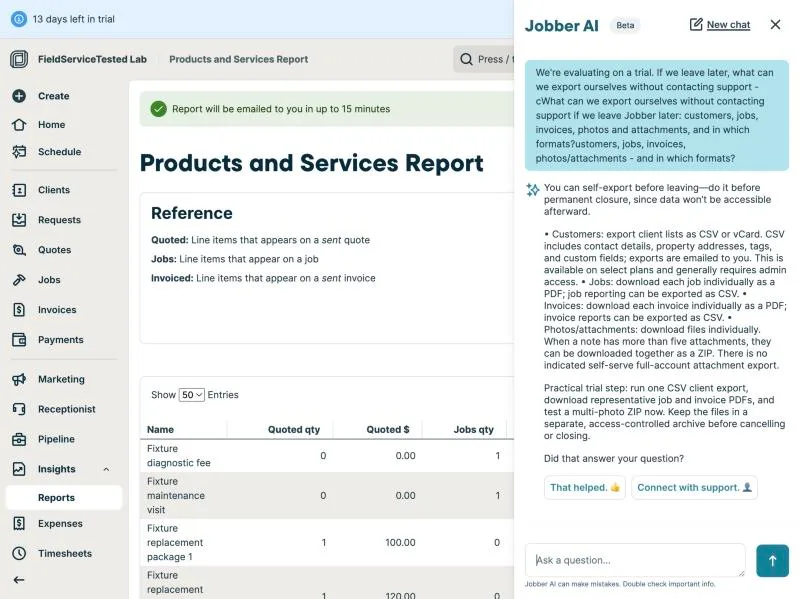800x599 pixels.
Task: Open Payments in the sidebar
Action: [x=60, y=340]
